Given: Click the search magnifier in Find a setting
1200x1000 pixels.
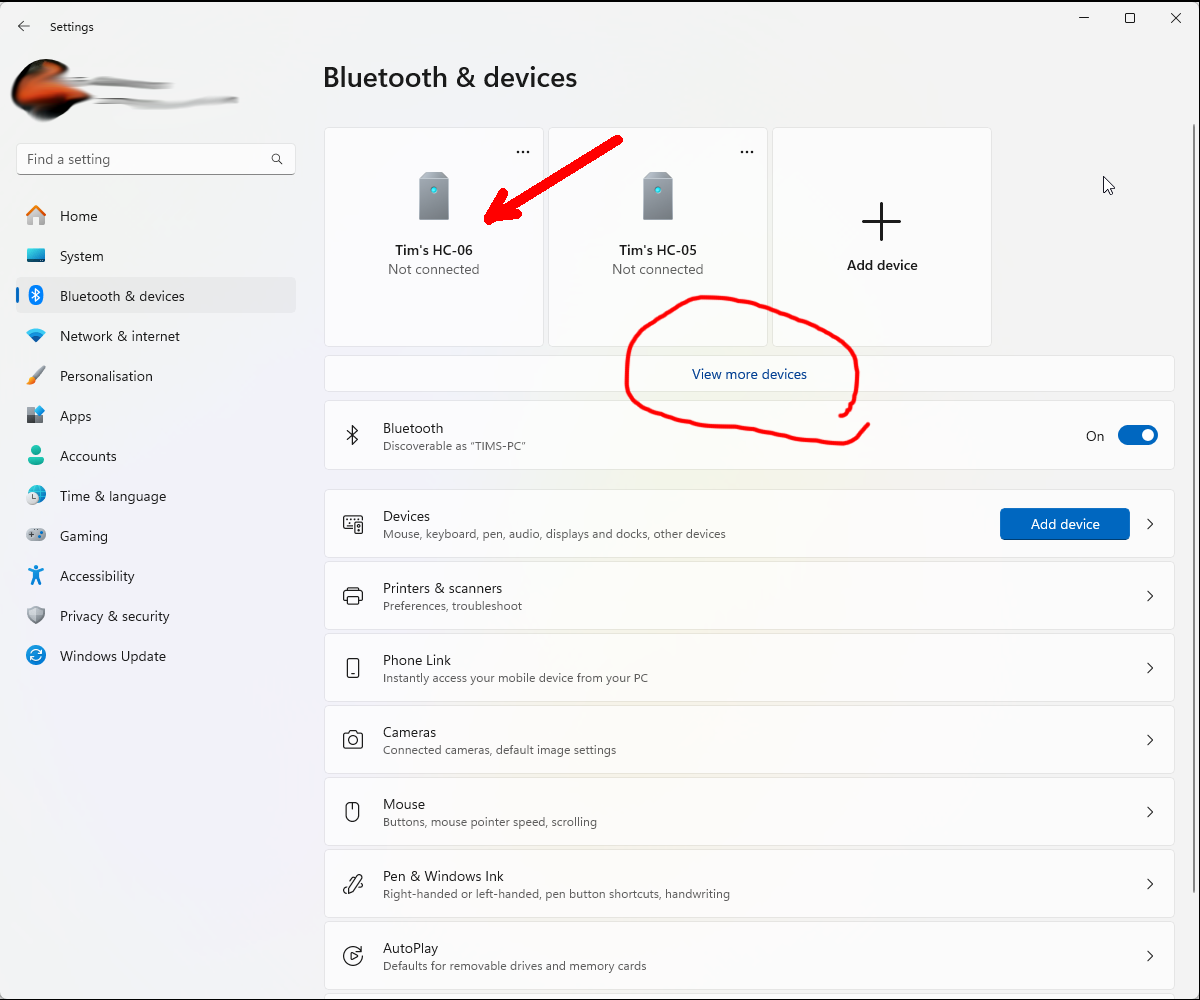Looking at the screenshot, I should (x=276, y=158).
